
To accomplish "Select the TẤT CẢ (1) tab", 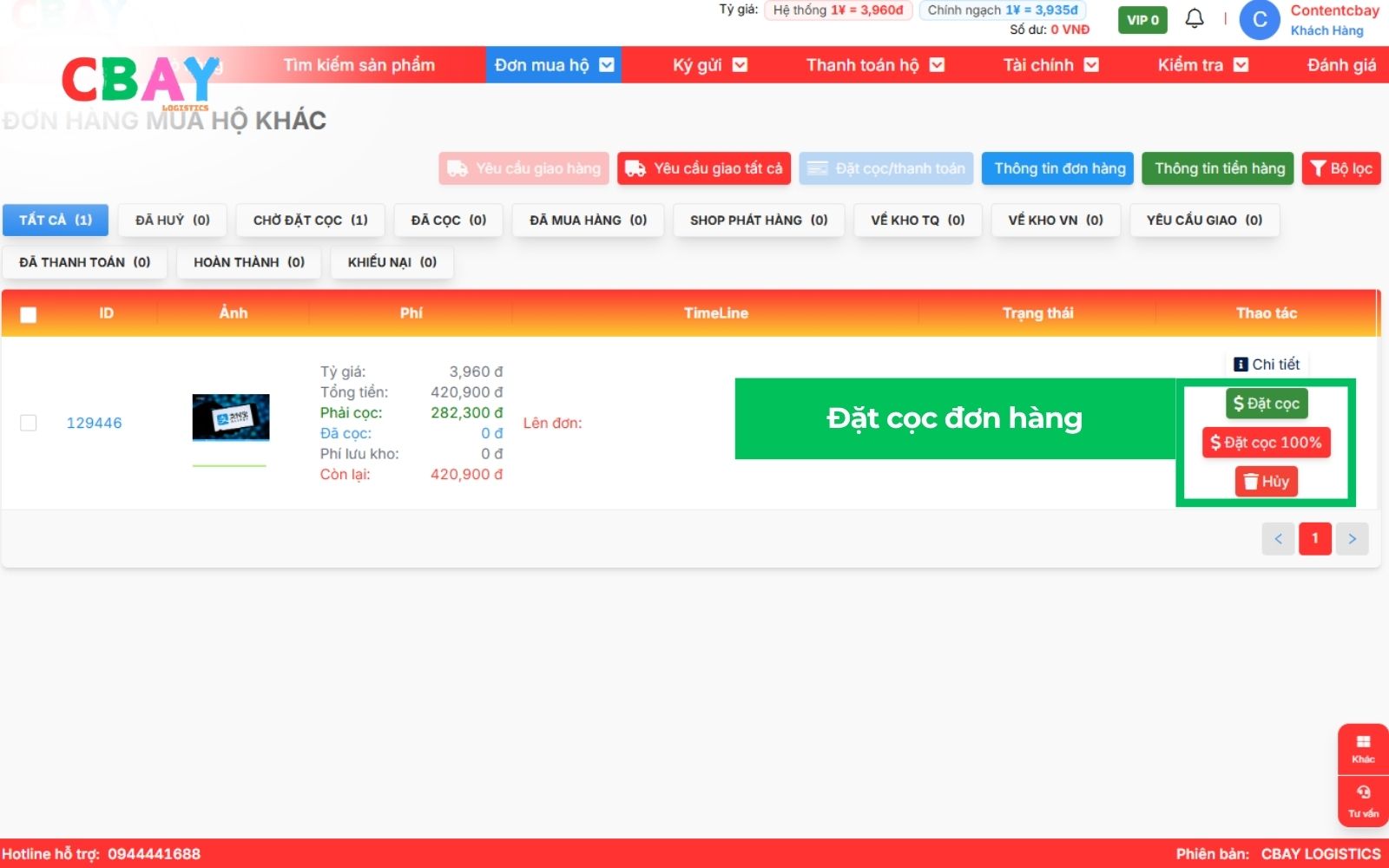I will [56, 220].
